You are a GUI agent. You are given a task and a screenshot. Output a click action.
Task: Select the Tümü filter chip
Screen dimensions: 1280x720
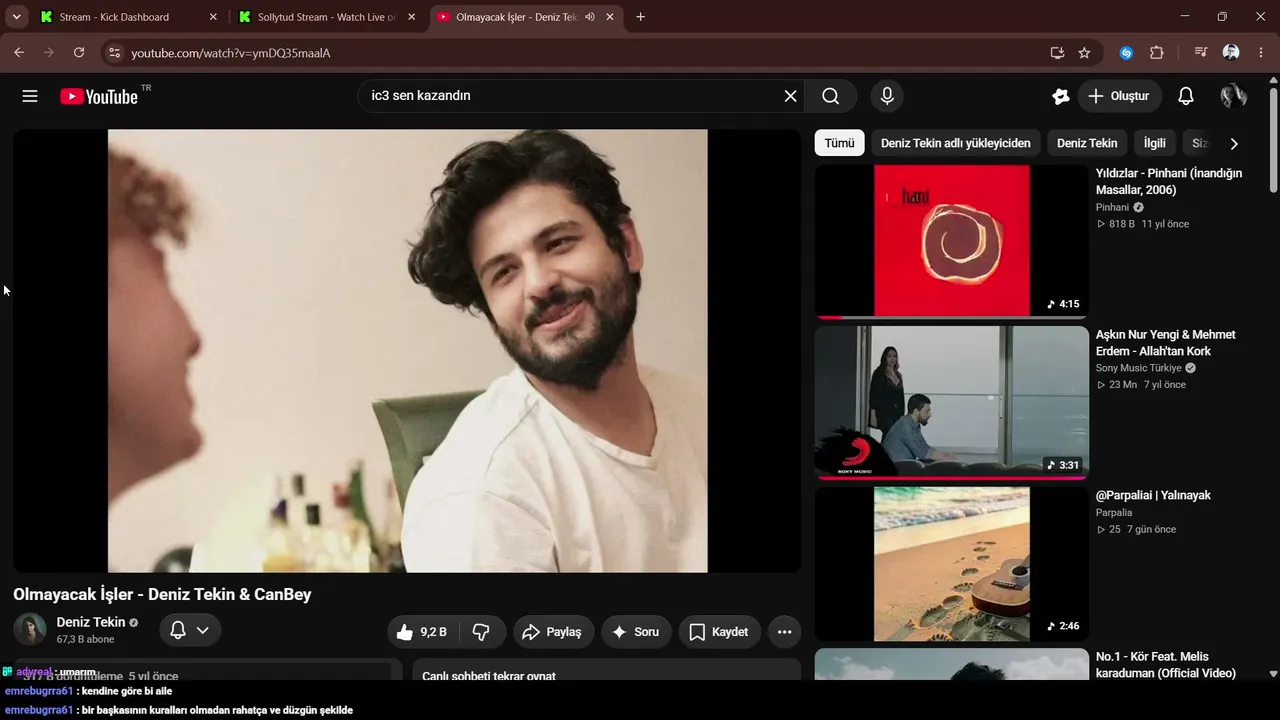click(839, 143)
